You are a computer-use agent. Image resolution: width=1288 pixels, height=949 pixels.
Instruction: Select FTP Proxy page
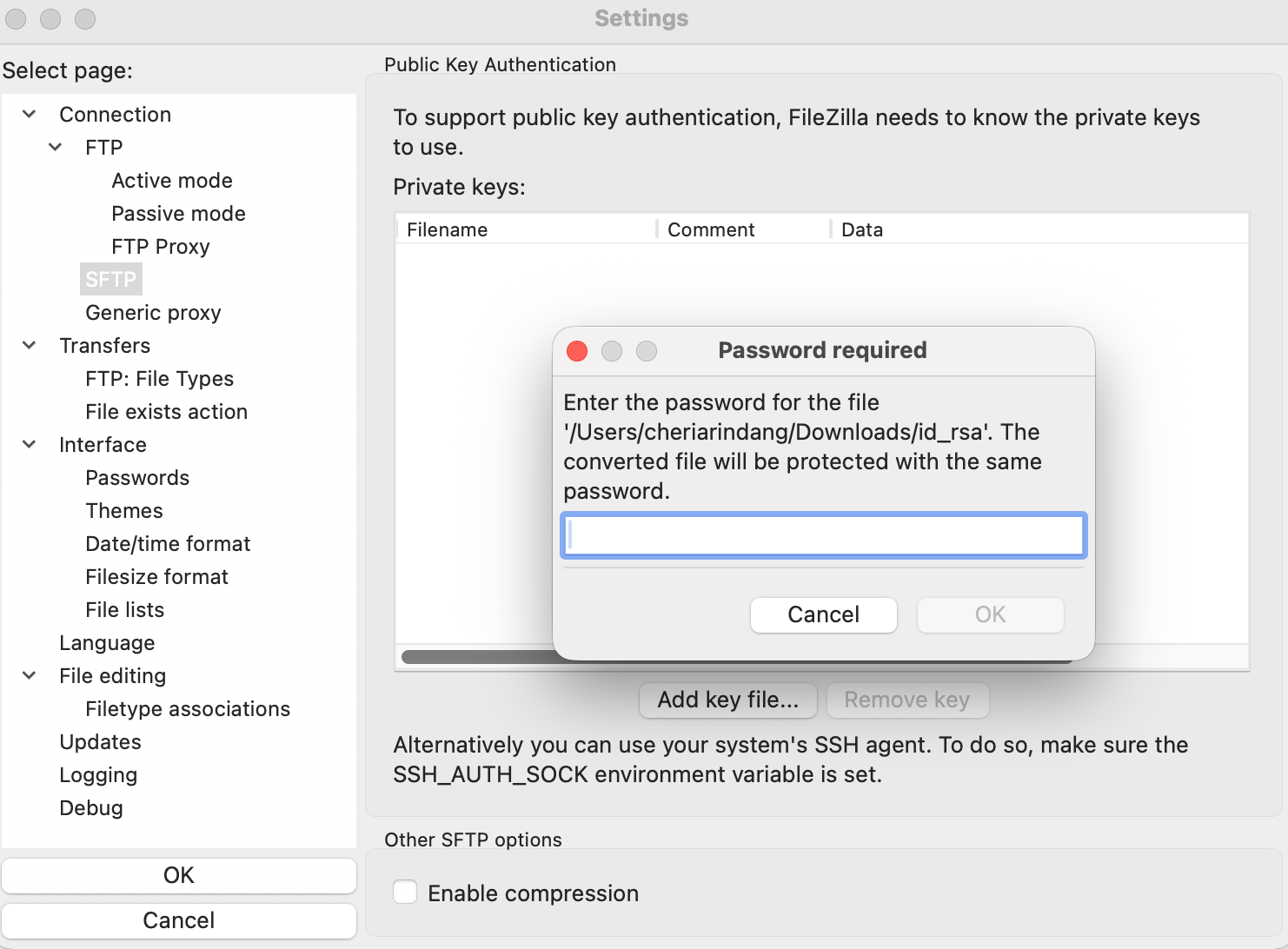tap(161, 247)
